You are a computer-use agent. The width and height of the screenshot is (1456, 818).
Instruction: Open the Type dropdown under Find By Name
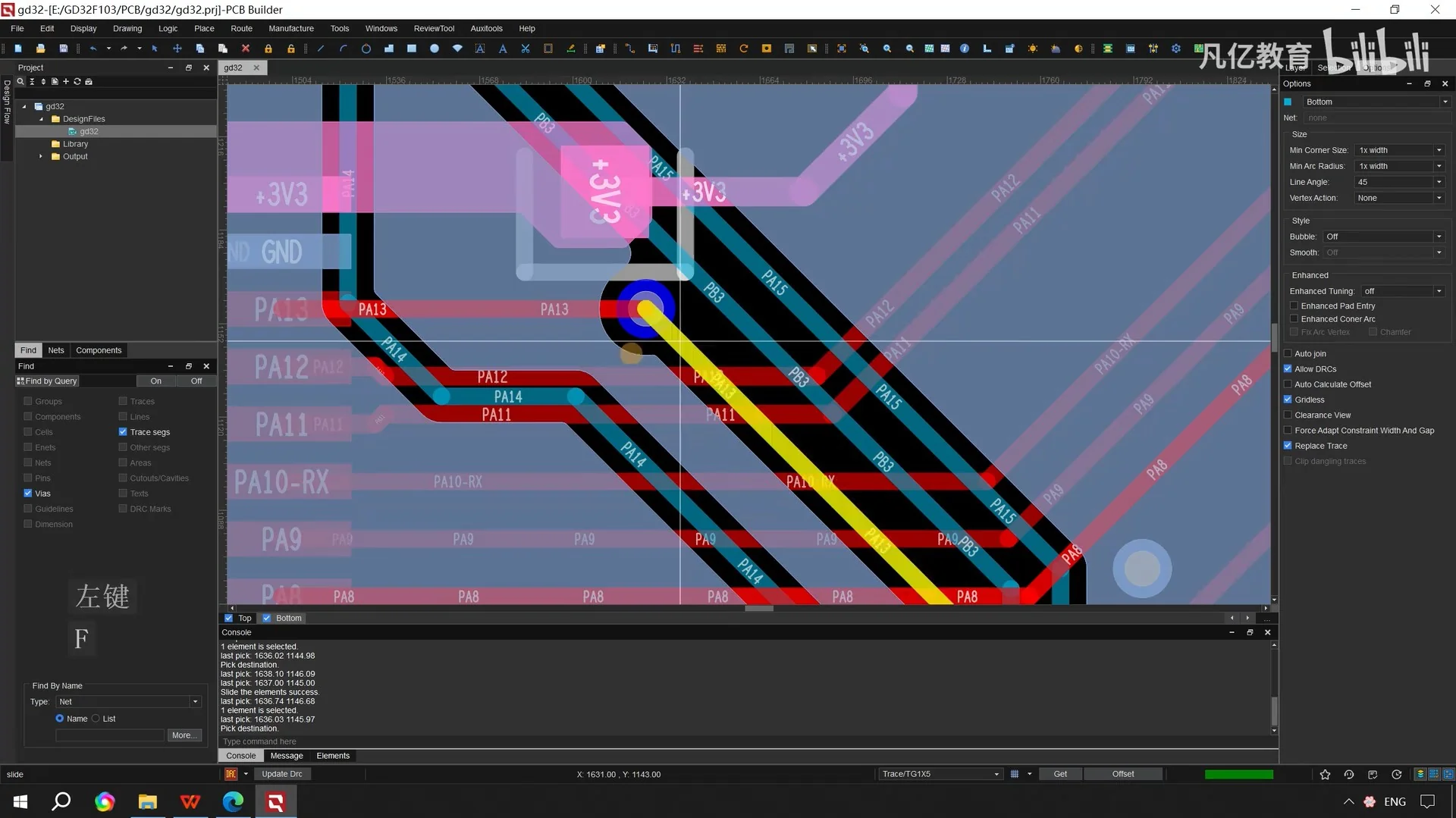194,701
